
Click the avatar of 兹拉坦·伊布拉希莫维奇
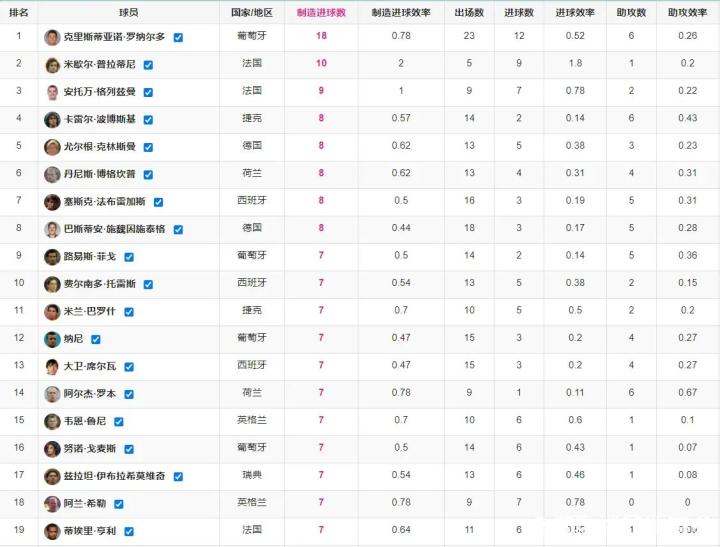point(52,476)
